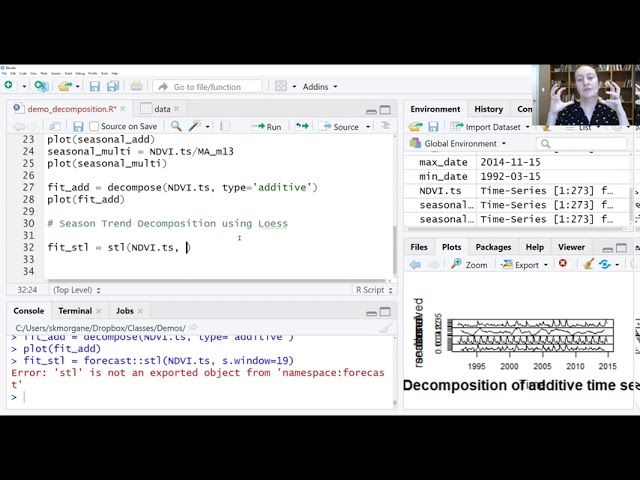Open the New File dropdown arrow
Viewport: 640px width, 480px height.
[x=24, y=87]
